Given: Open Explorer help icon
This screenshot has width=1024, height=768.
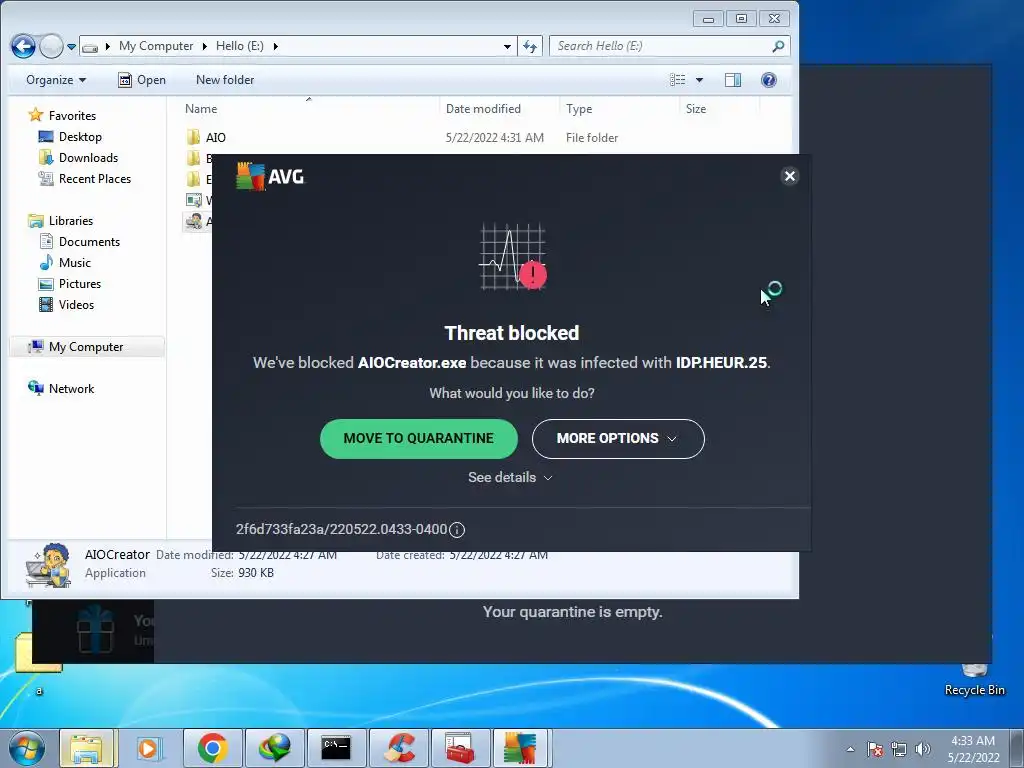Looking at the screenshot, I should point(769,80).
